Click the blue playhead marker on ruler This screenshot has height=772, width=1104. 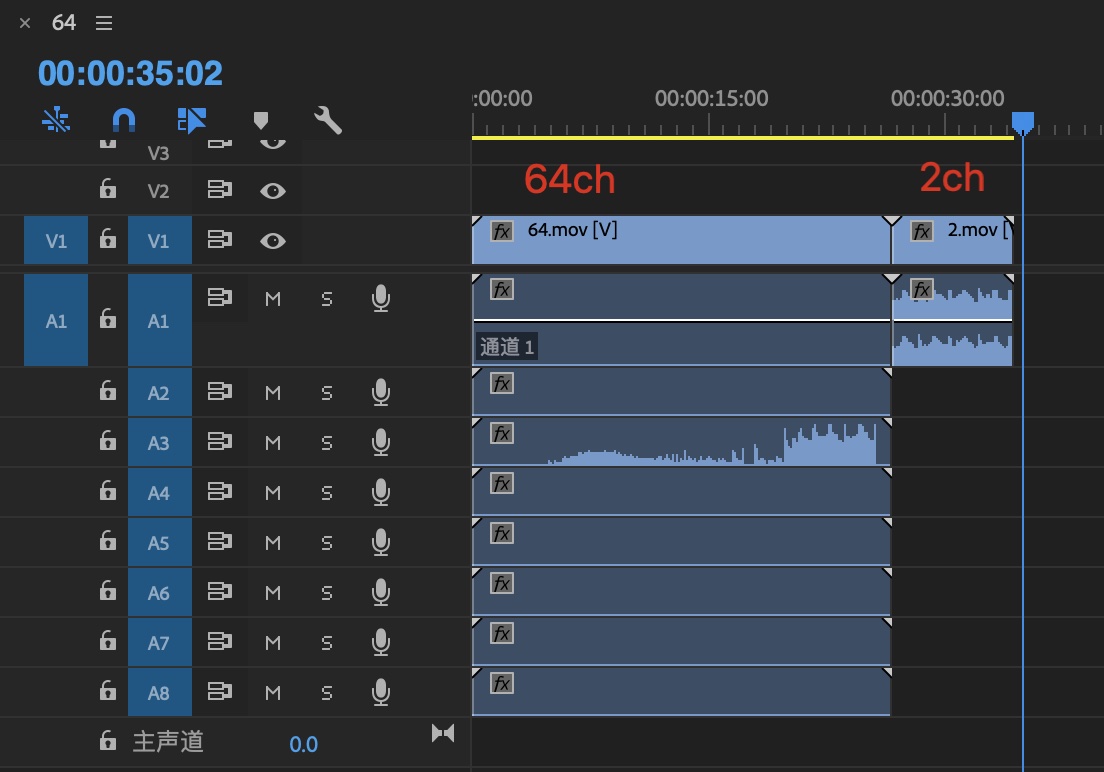[x=1022, y=124]
